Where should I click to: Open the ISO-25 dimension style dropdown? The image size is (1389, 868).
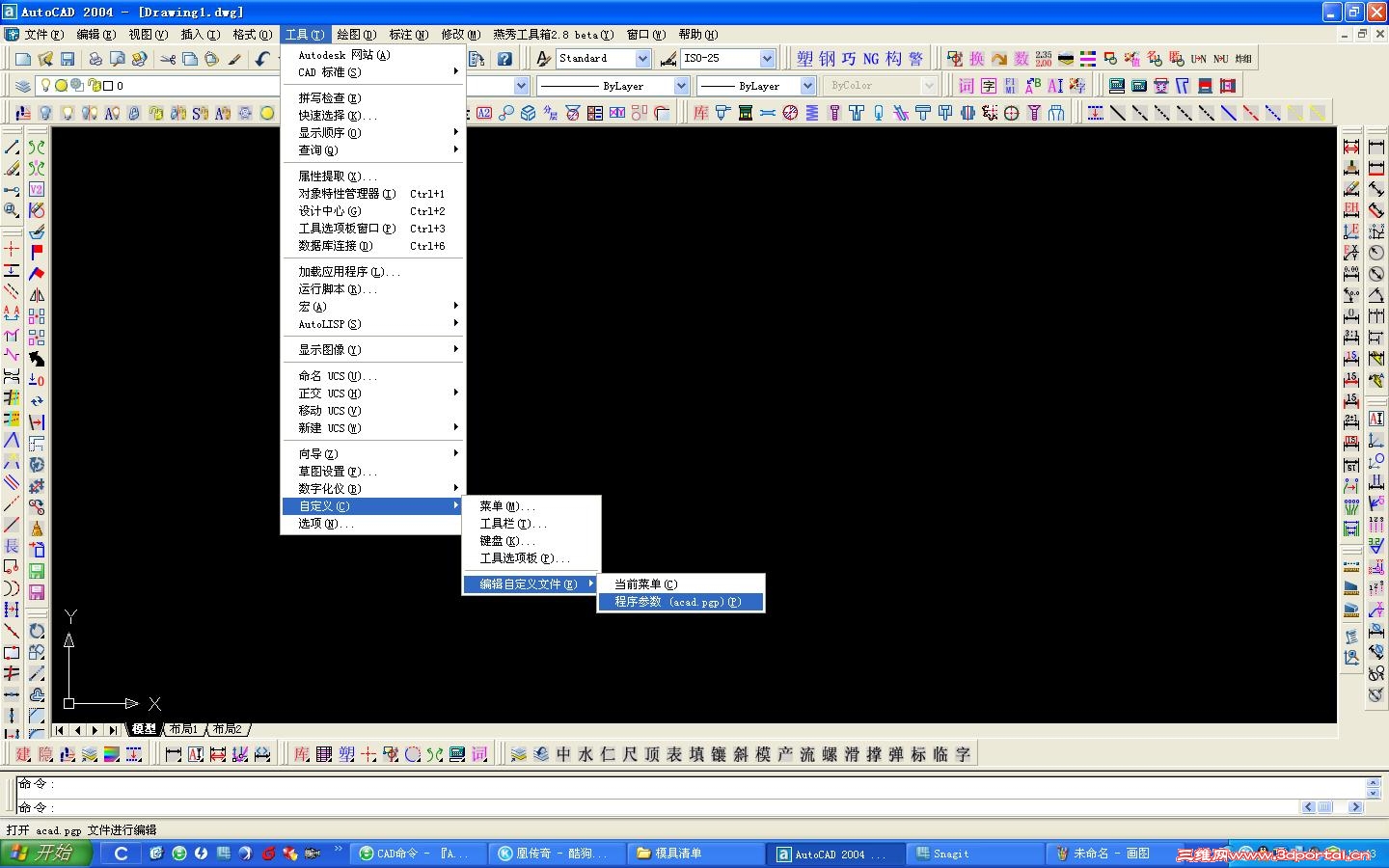[767, 59]
